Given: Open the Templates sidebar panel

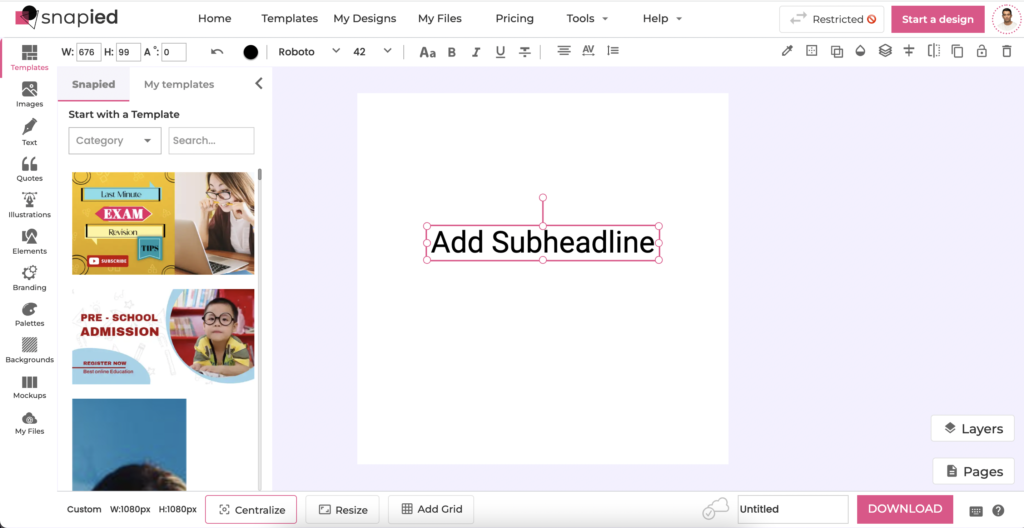Looking at the screenshot, I should pyautogui.click(x=29, y=58).
